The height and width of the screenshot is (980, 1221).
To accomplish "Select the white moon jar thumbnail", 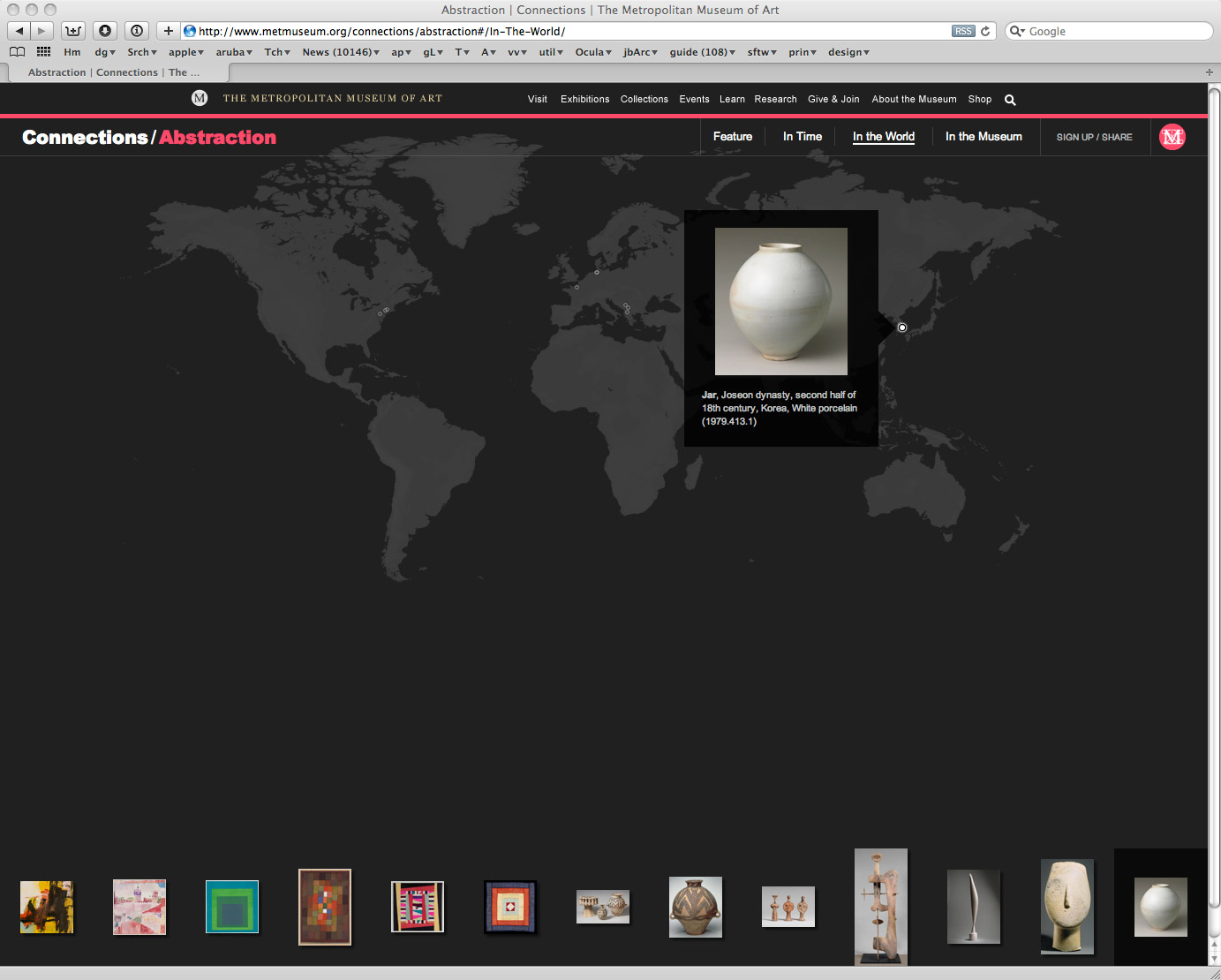I will pyautogui.click(x=1161, y=907).
